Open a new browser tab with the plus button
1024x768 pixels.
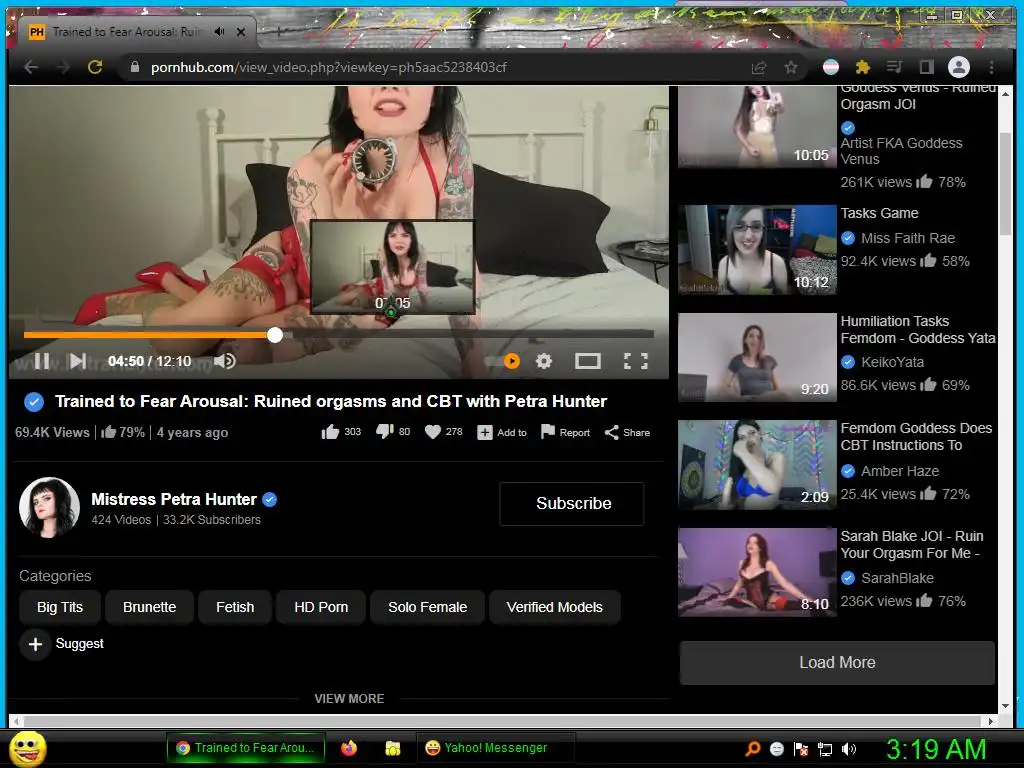279,31
